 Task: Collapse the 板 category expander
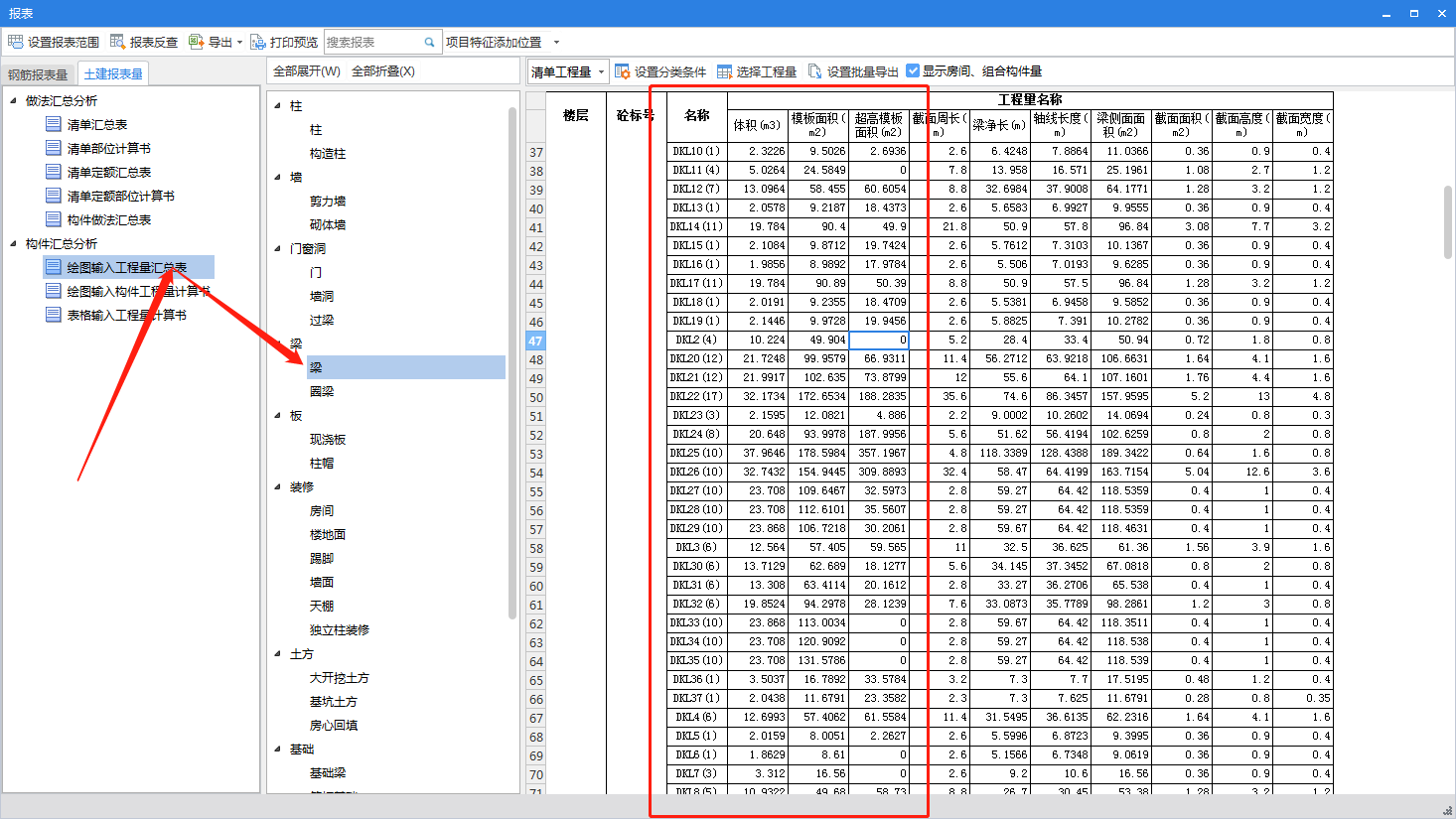point(278,415)
